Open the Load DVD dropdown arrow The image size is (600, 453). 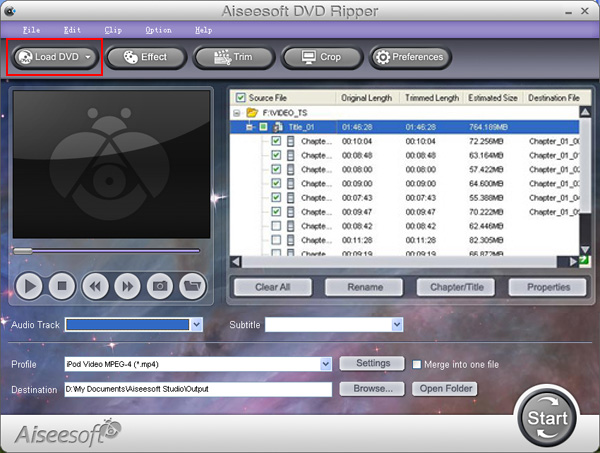pos(88,57)
